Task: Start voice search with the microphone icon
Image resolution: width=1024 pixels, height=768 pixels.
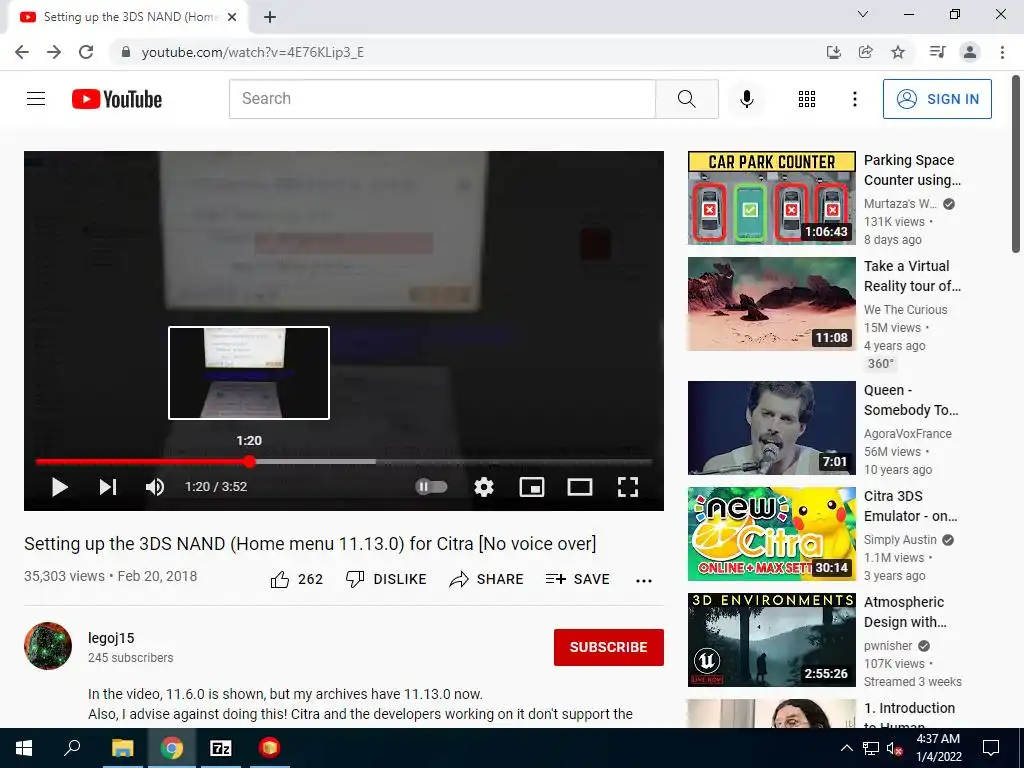Action: pos(746,99)
